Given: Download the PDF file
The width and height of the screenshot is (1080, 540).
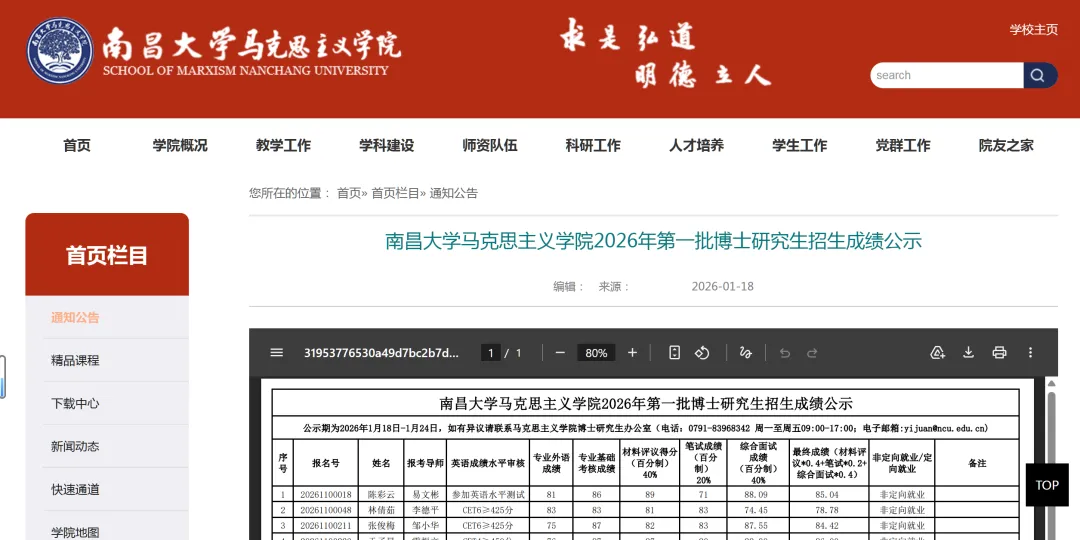Looking at the screenshot, I should coord(968,353).
